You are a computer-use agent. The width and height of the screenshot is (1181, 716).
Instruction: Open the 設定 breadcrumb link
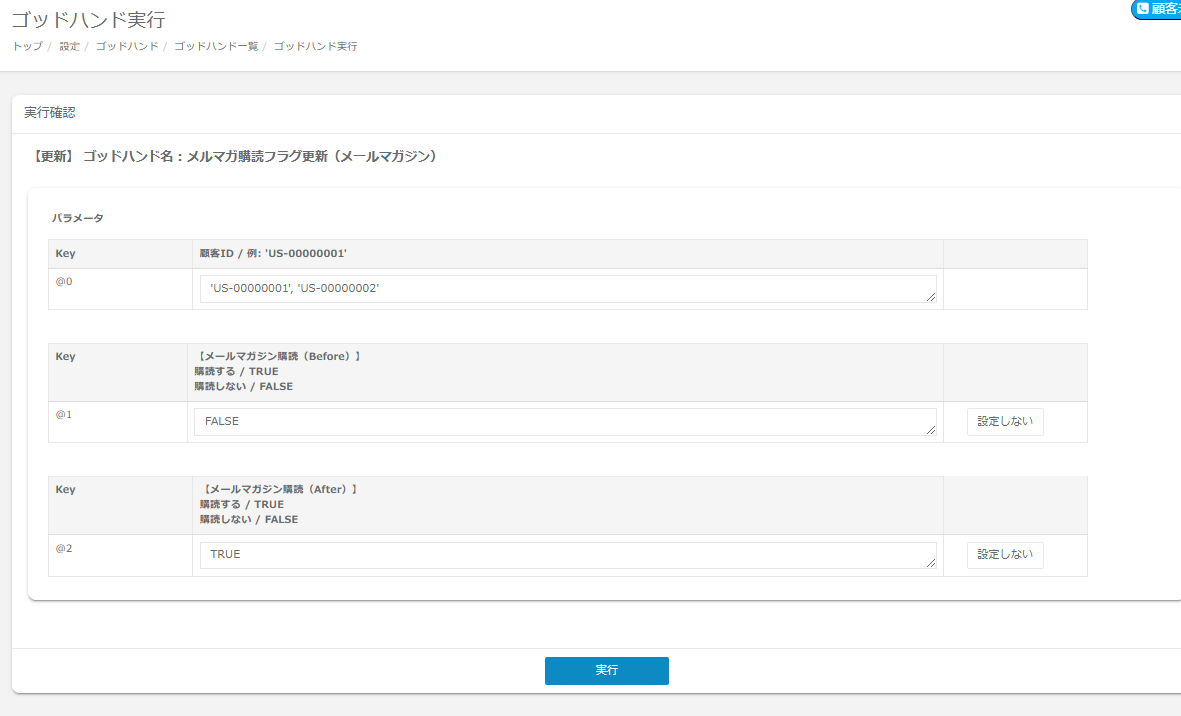click(69, 46)
